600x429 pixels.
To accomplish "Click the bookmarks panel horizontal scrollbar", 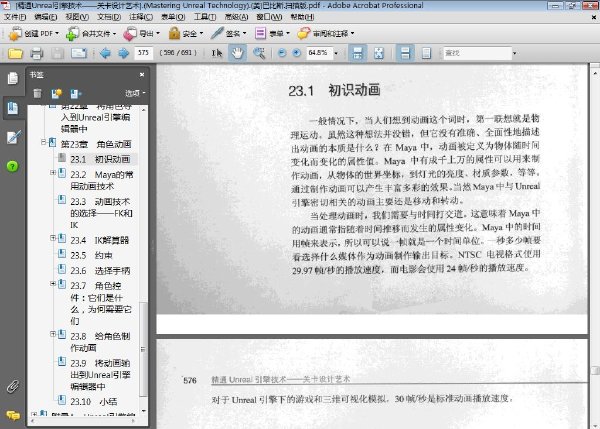I will click(x=85, y=421).
